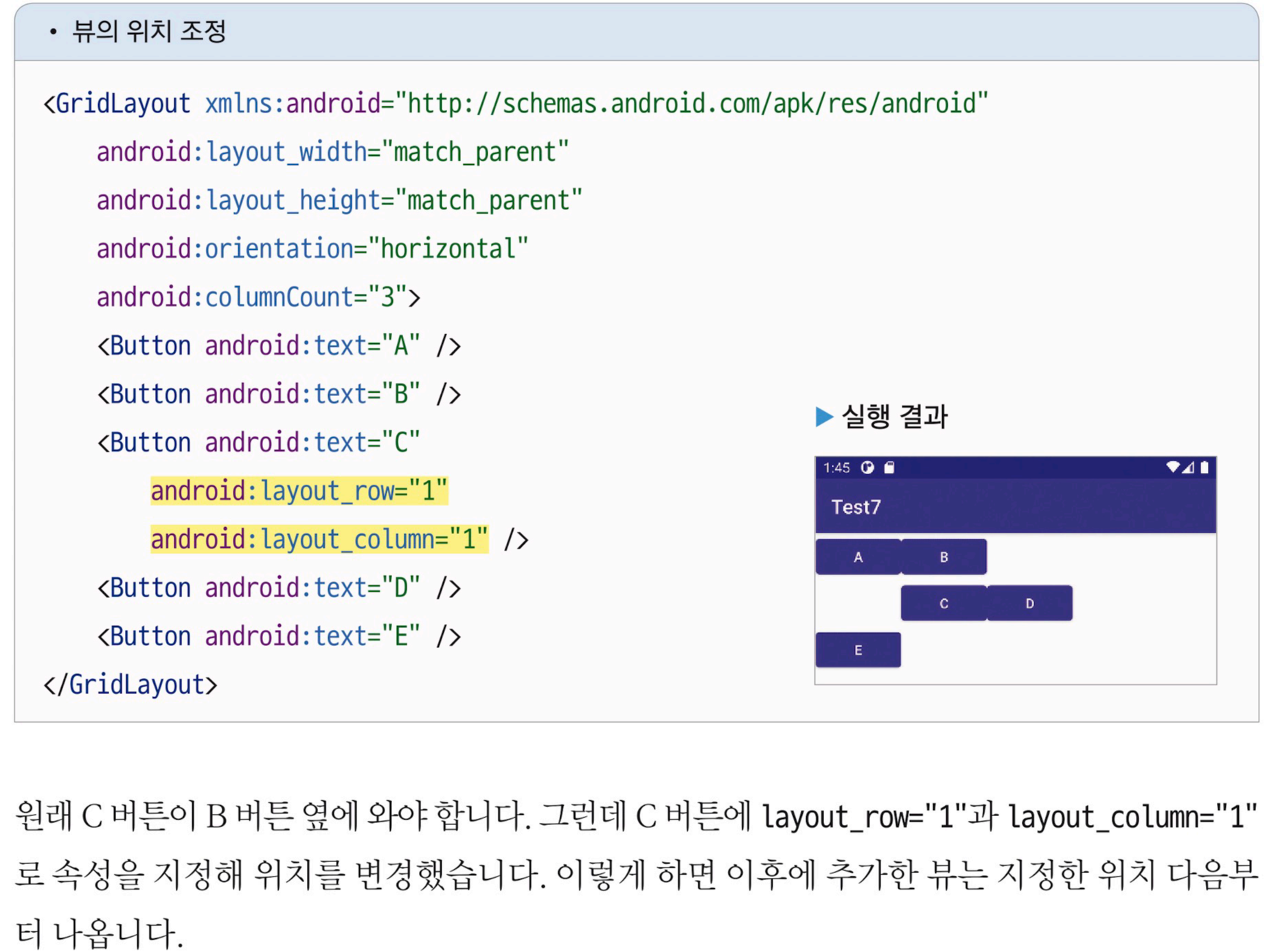Click the battery icon in phone status bar
The image size is (1267, 952).
(1204, 467)
